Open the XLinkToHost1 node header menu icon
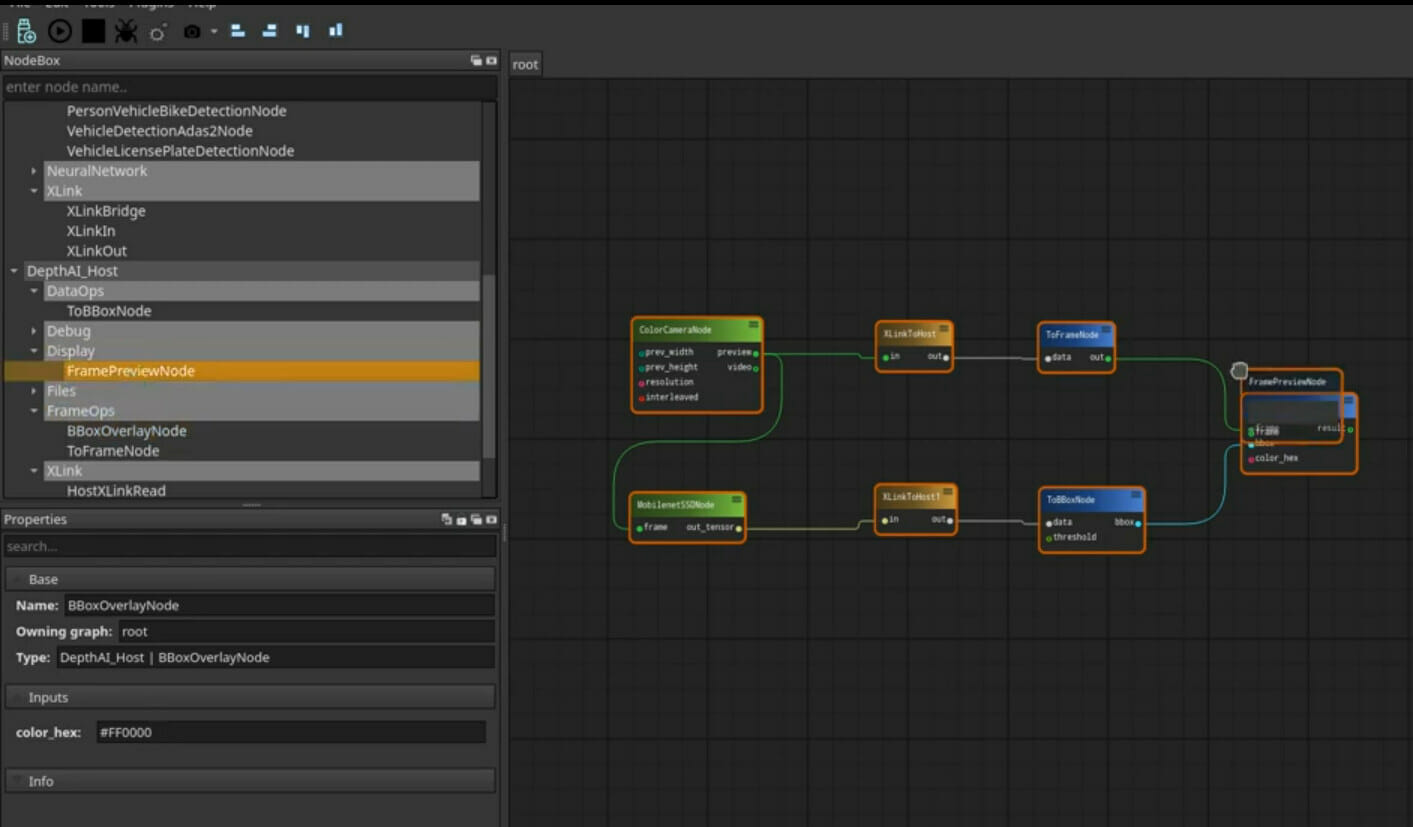 948,491
